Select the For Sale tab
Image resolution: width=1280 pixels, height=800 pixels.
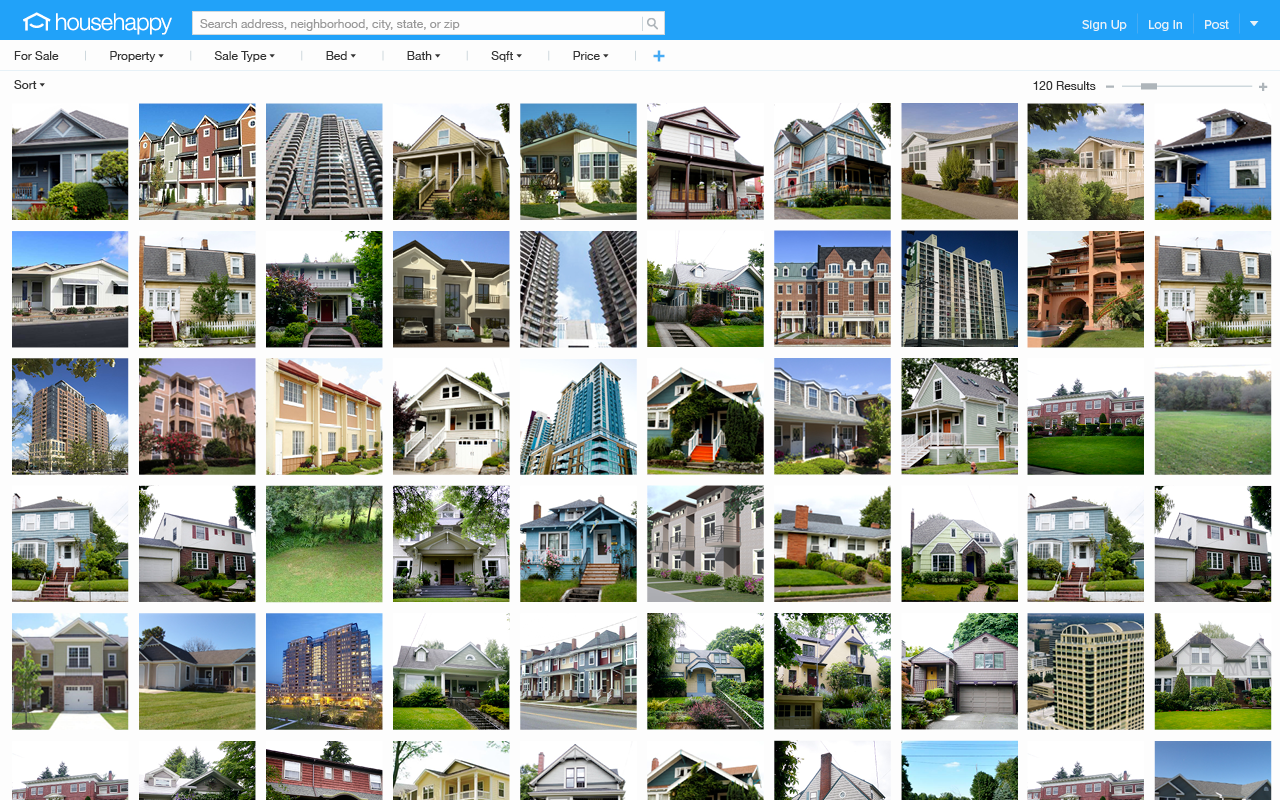(36, 56)
